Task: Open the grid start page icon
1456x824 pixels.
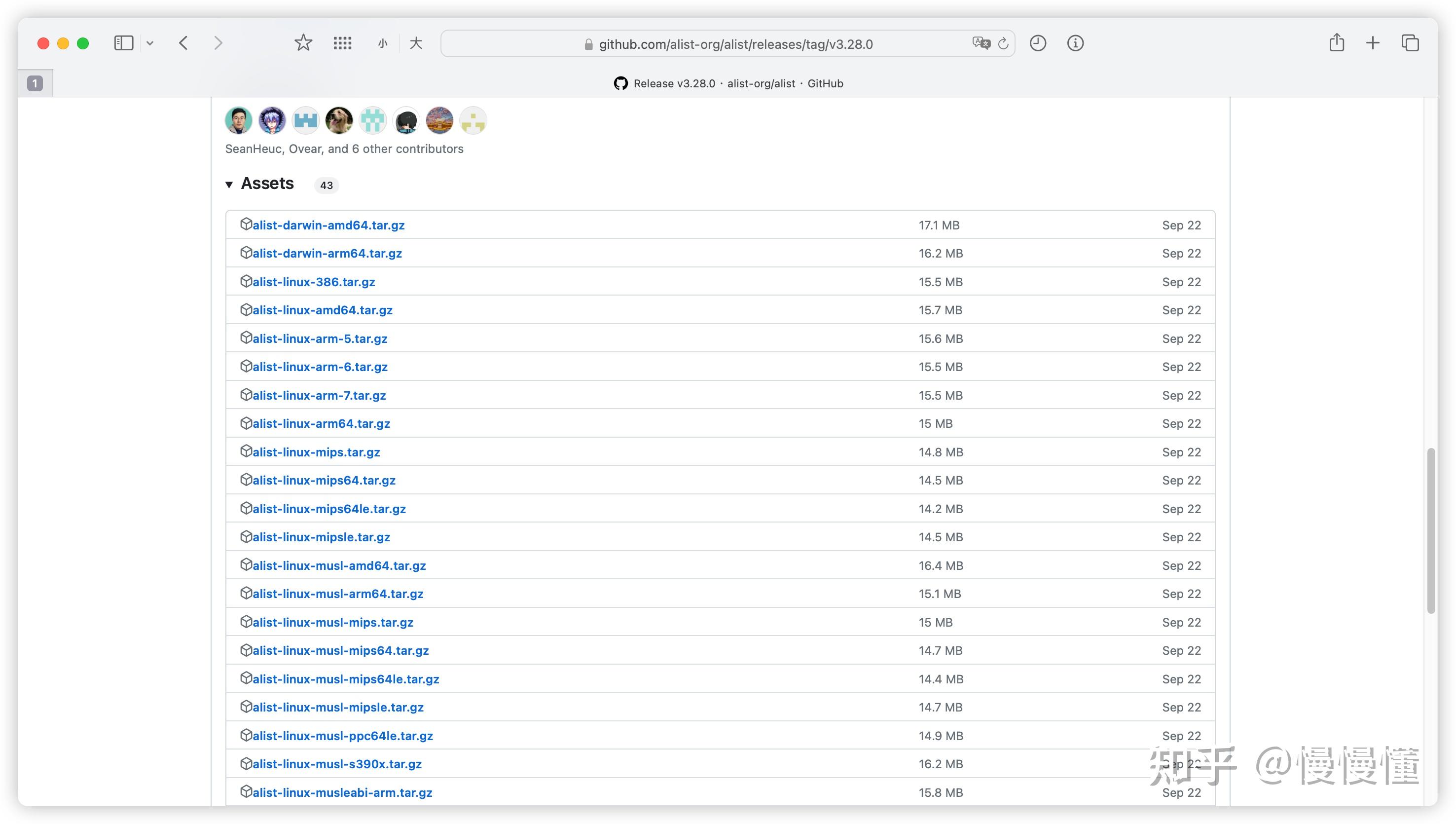Action: point(342,43)
